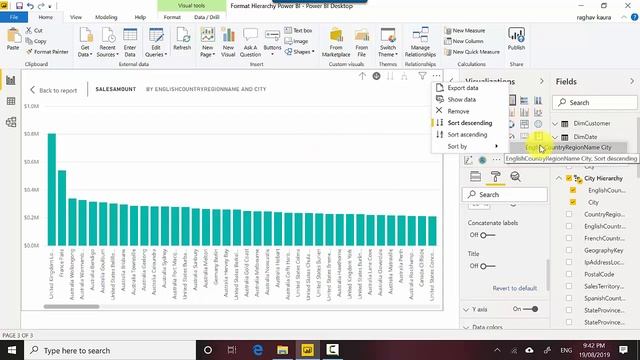Click Revert to default link

coord(514,288)
